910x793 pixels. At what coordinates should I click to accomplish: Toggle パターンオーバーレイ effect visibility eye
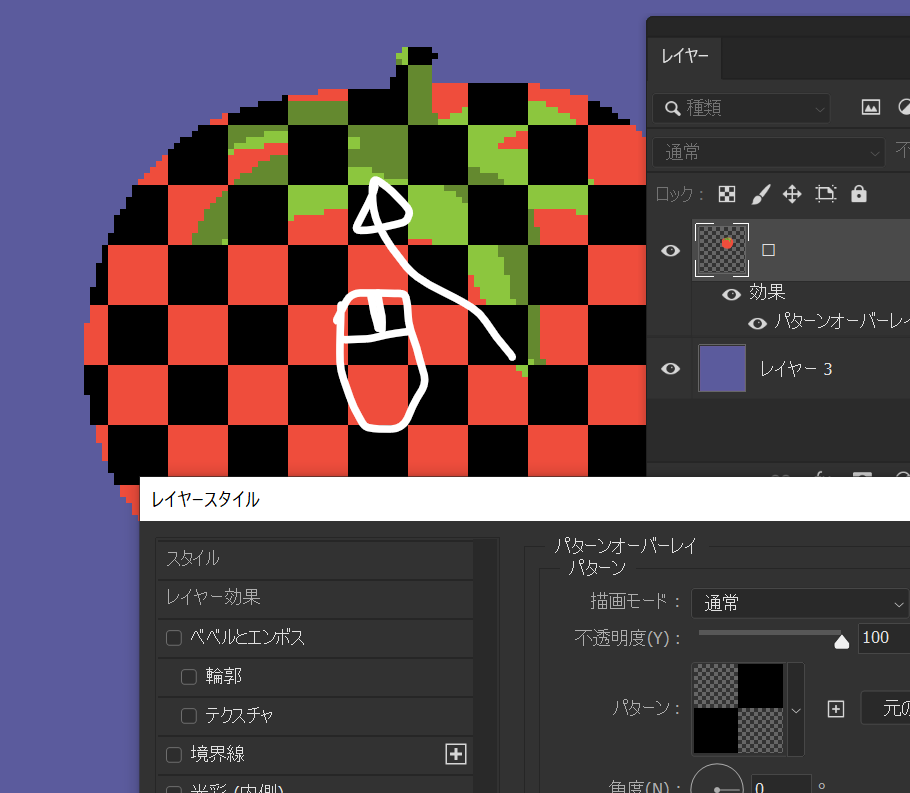pyautogui.click(x=757, y=322)
